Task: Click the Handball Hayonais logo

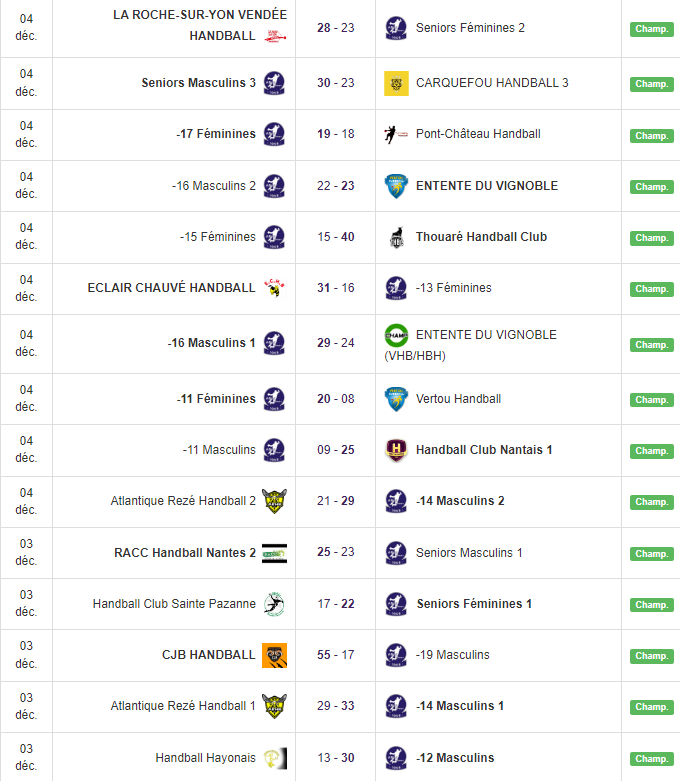Action: point(273,758)
